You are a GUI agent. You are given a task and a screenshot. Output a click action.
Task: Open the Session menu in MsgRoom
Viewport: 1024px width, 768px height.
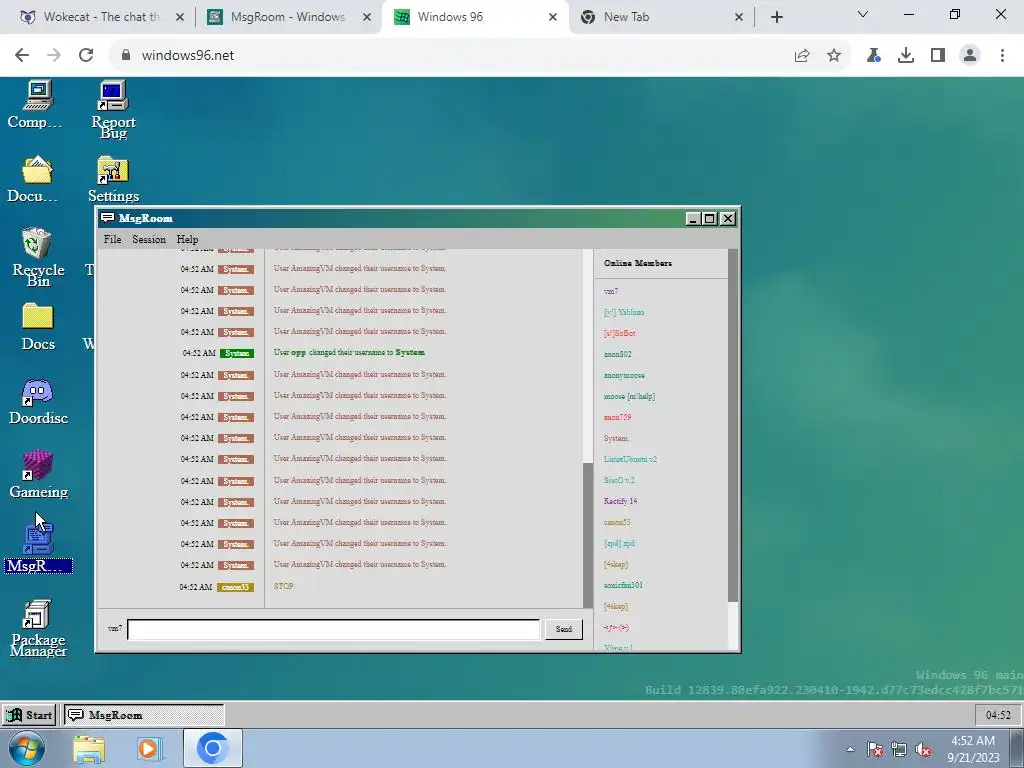(x=149, y=239)
